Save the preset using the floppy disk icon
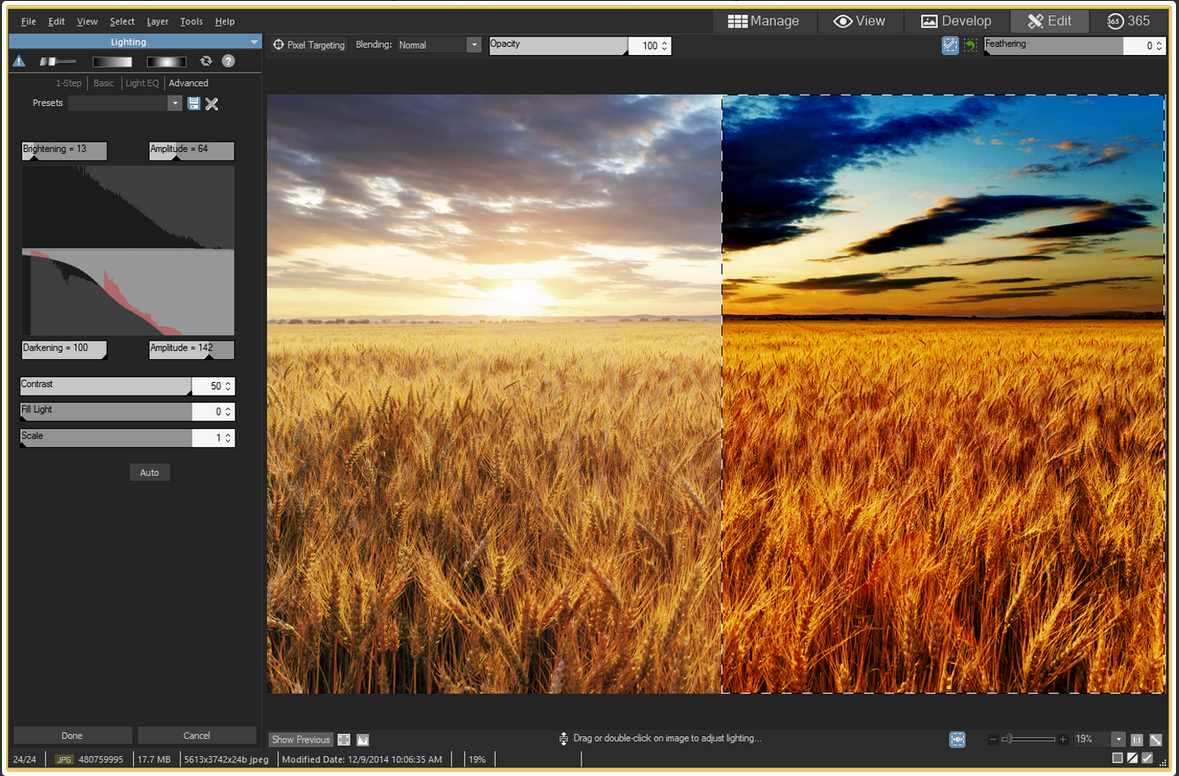Viewport: 1179px width, 776px height. [x=194, y=103]
